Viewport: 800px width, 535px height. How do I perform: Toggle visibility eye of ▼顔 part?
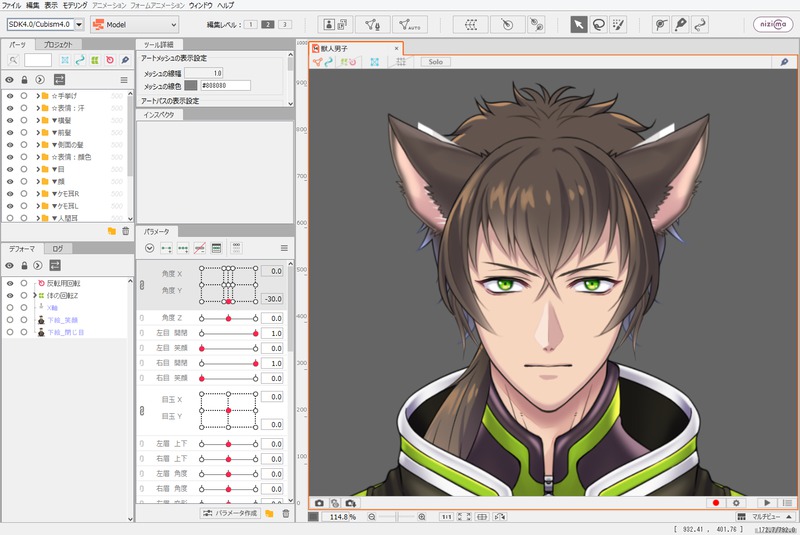(x=10, y=181)
